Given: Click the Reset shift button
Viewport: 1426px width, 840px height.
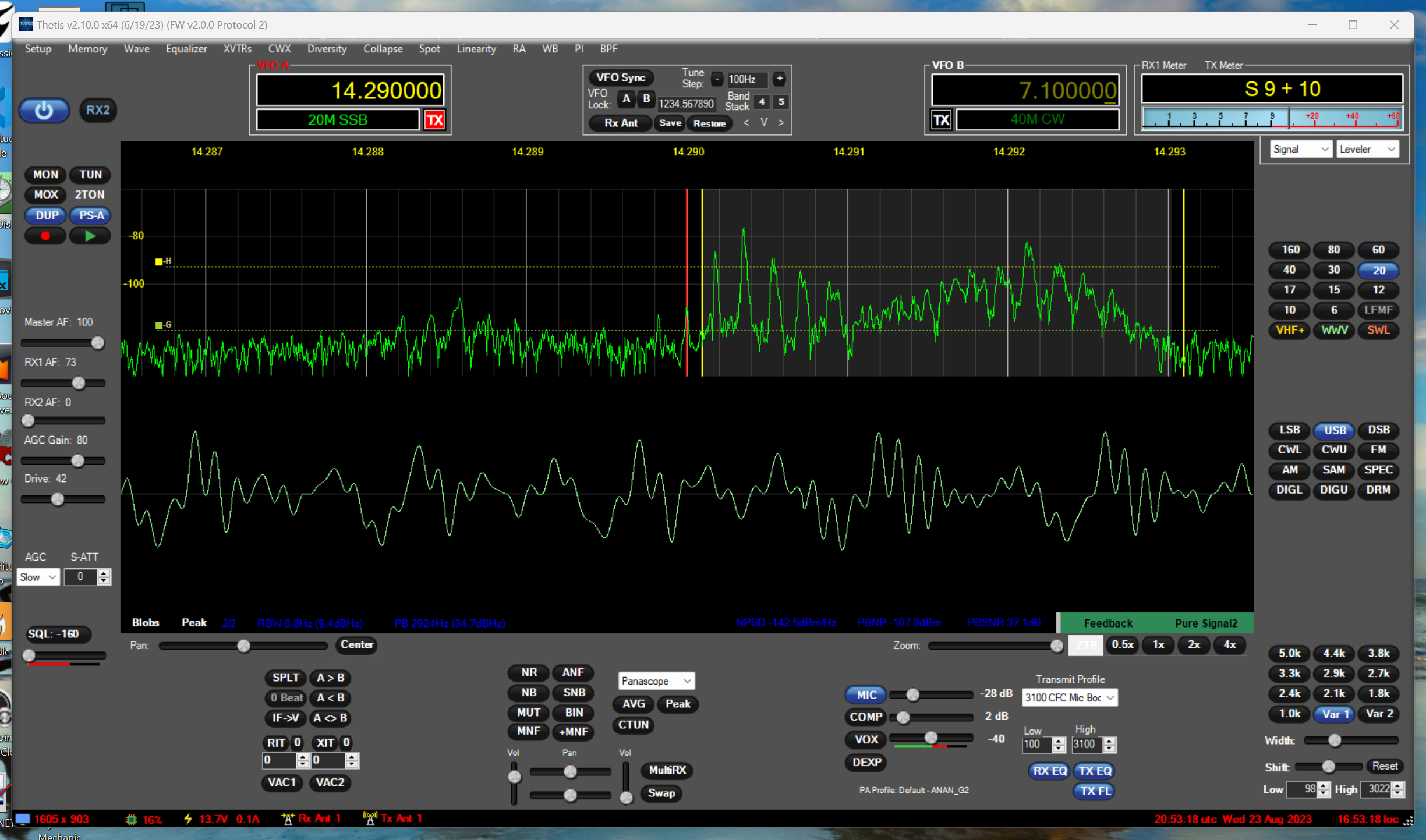Looking at the screenshot, I should pyautogui.click(x=1384, y=767).
